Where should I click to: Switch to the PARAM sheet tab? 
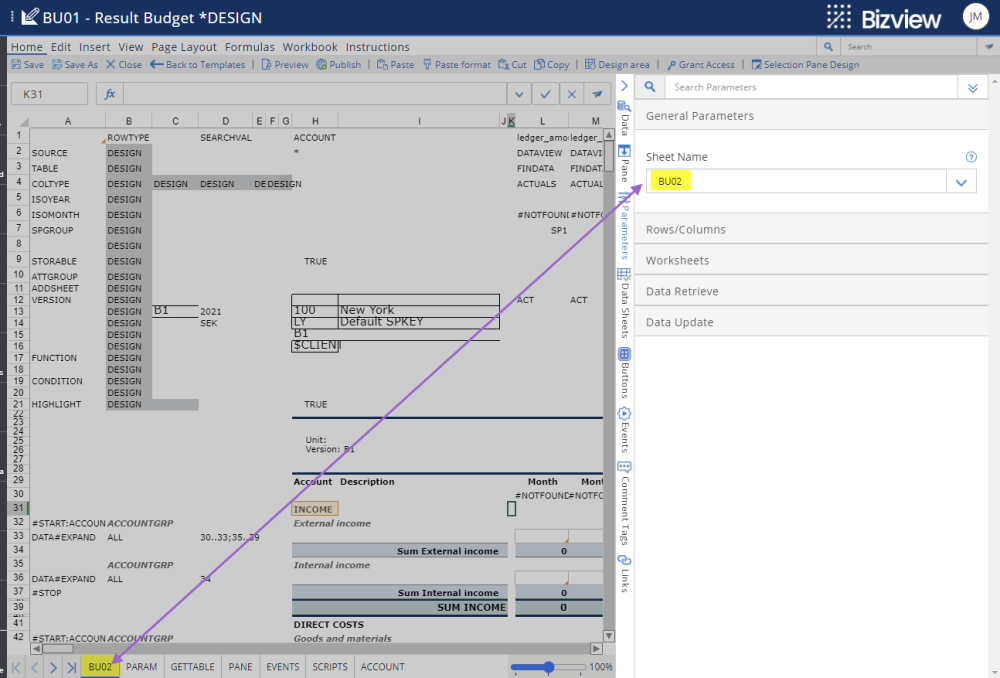click(x=142, y=667)
